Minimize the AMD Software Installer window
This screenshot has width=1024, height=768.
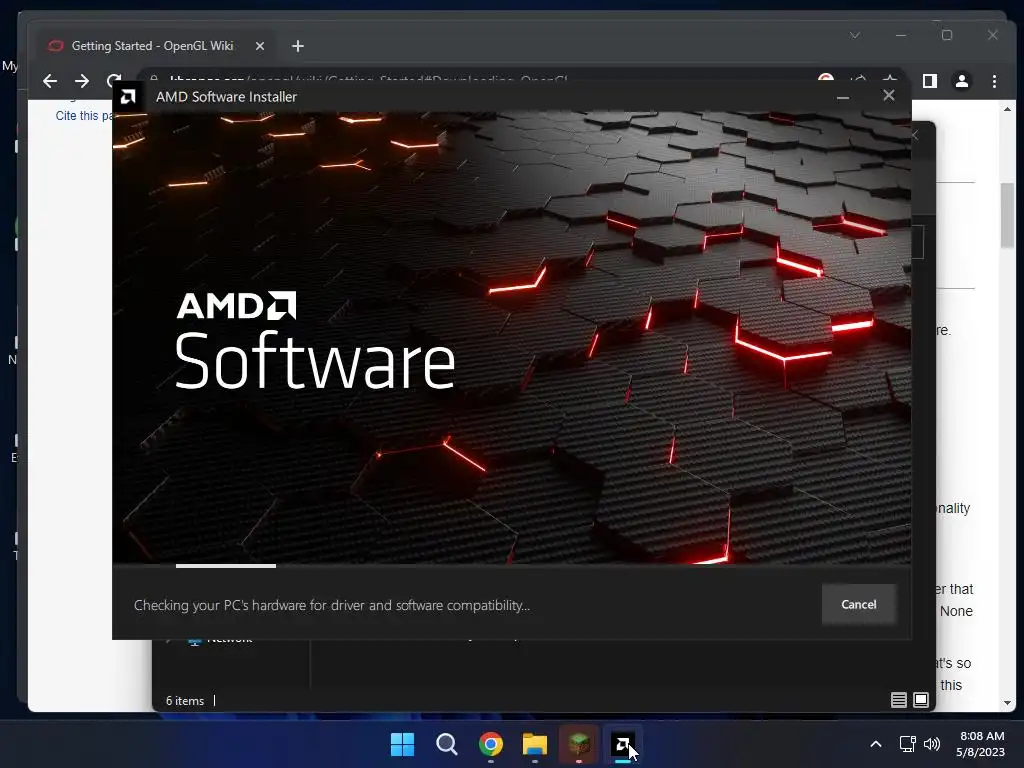(x=843, y=97)
